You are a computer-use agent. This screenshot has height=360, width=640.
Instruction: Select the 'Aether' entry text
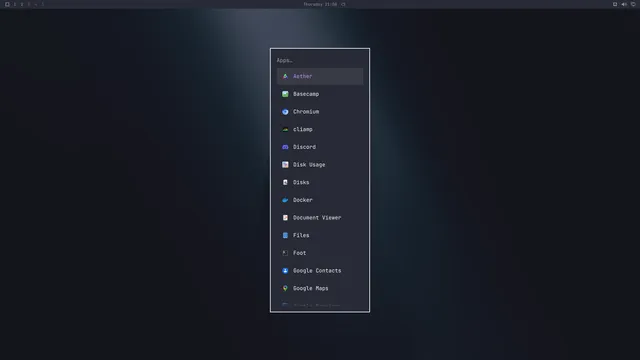302,76
